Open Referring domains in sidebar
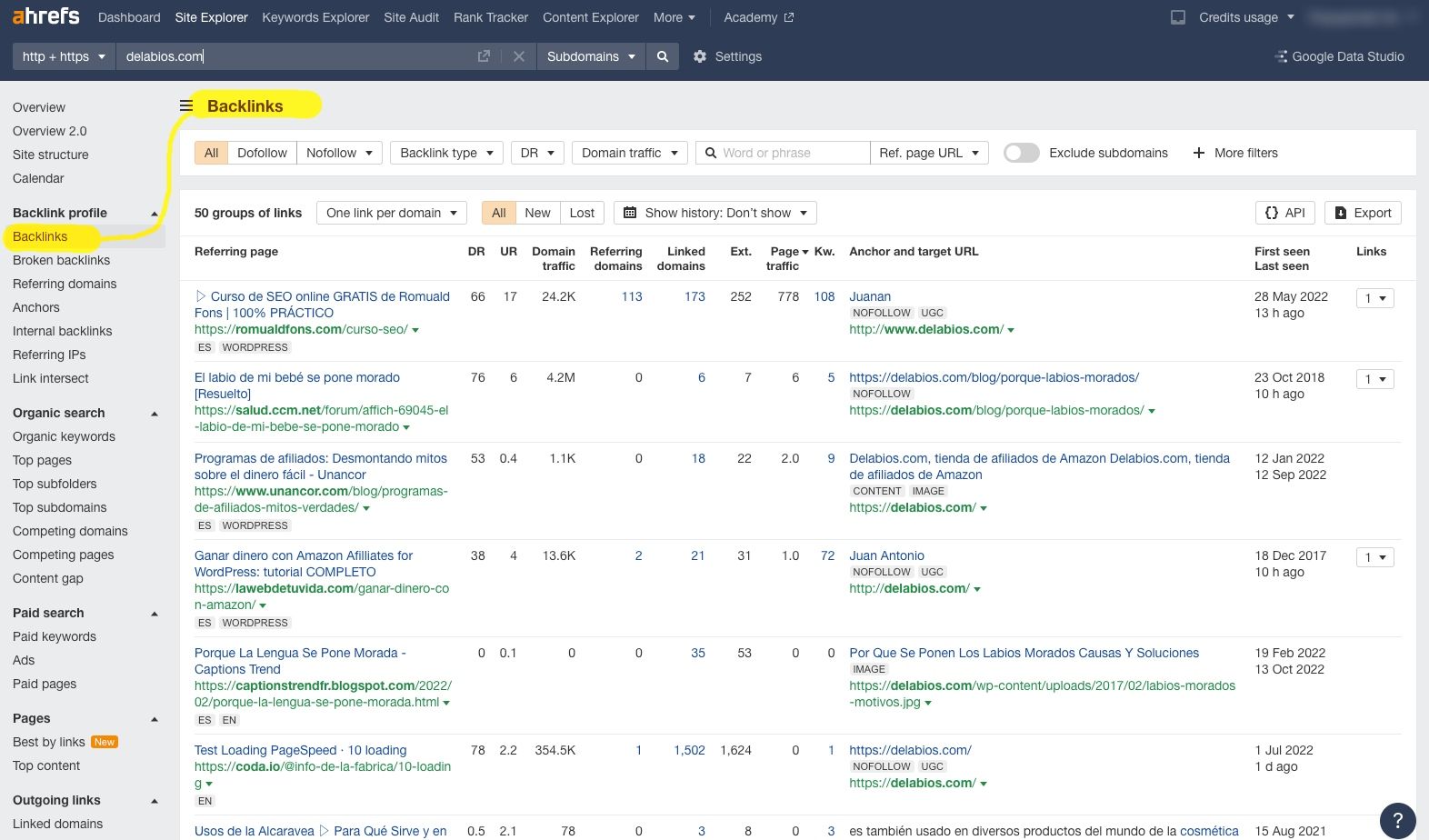This screenshot has width=1429, height=840. (x=65, y=284)
